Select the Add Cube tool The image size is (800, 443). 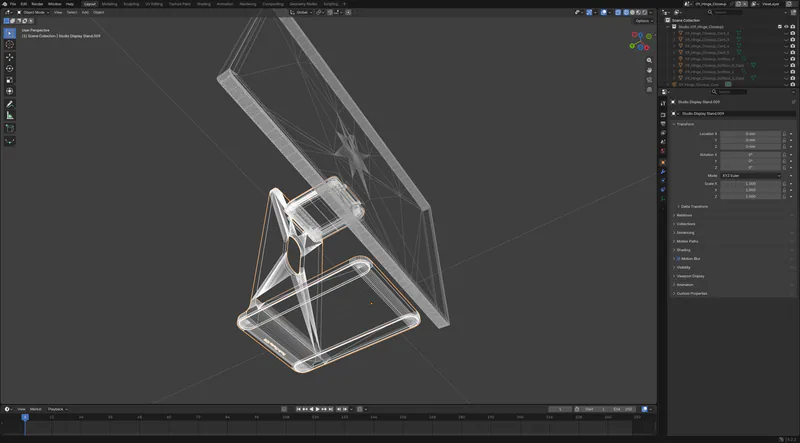[9, 128]
